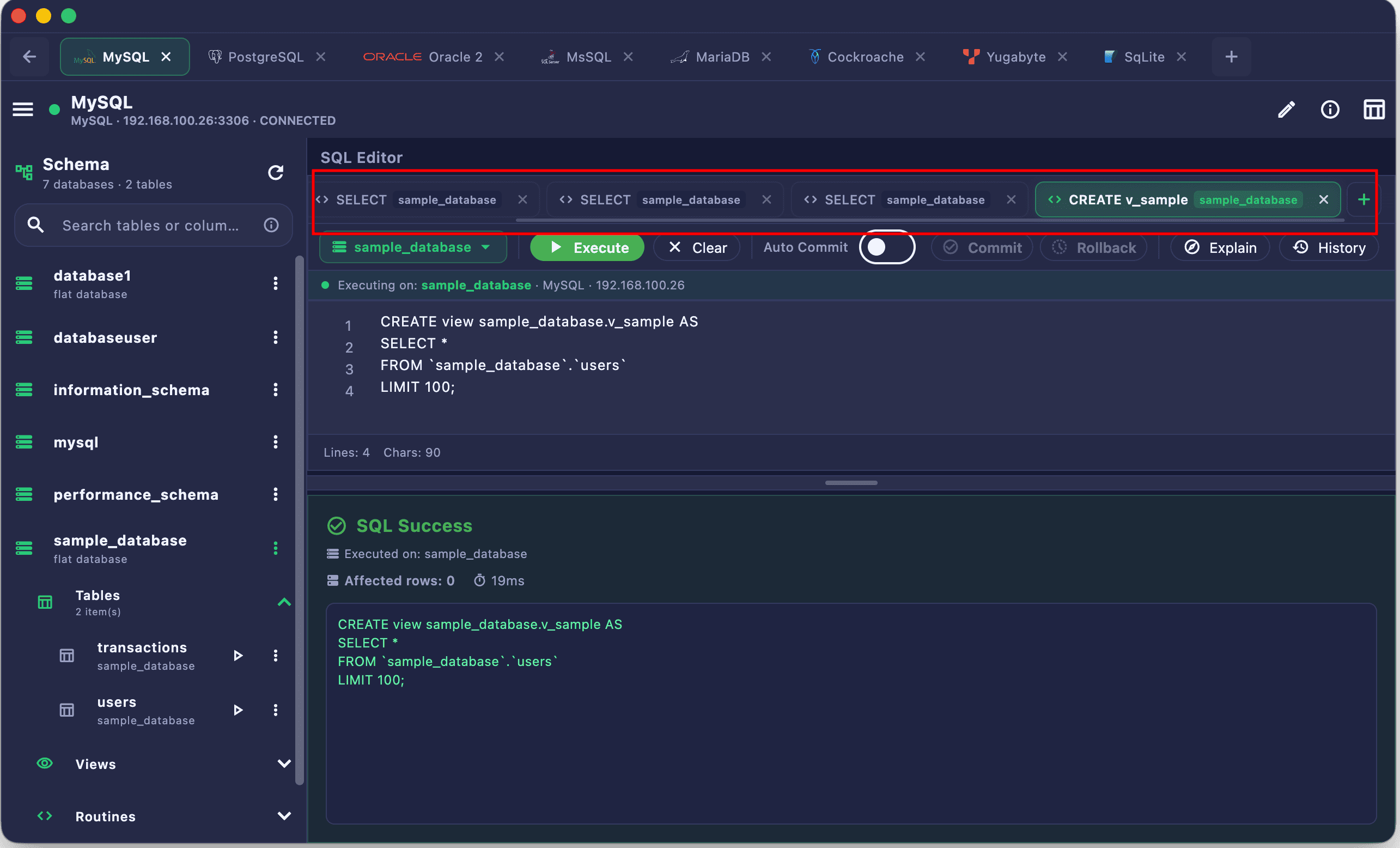Click the table layout icon in header
The width and height of the screenshot is (1400, 848).
tap(1374, 110)
